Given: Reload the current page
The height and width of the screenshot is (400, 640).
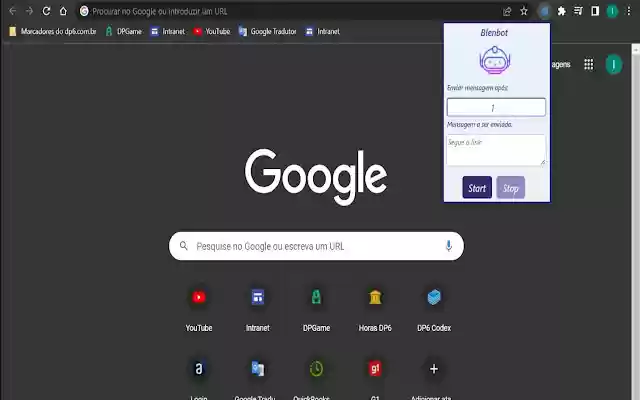Looking at the screenshot, I should (x=46, y=11).
